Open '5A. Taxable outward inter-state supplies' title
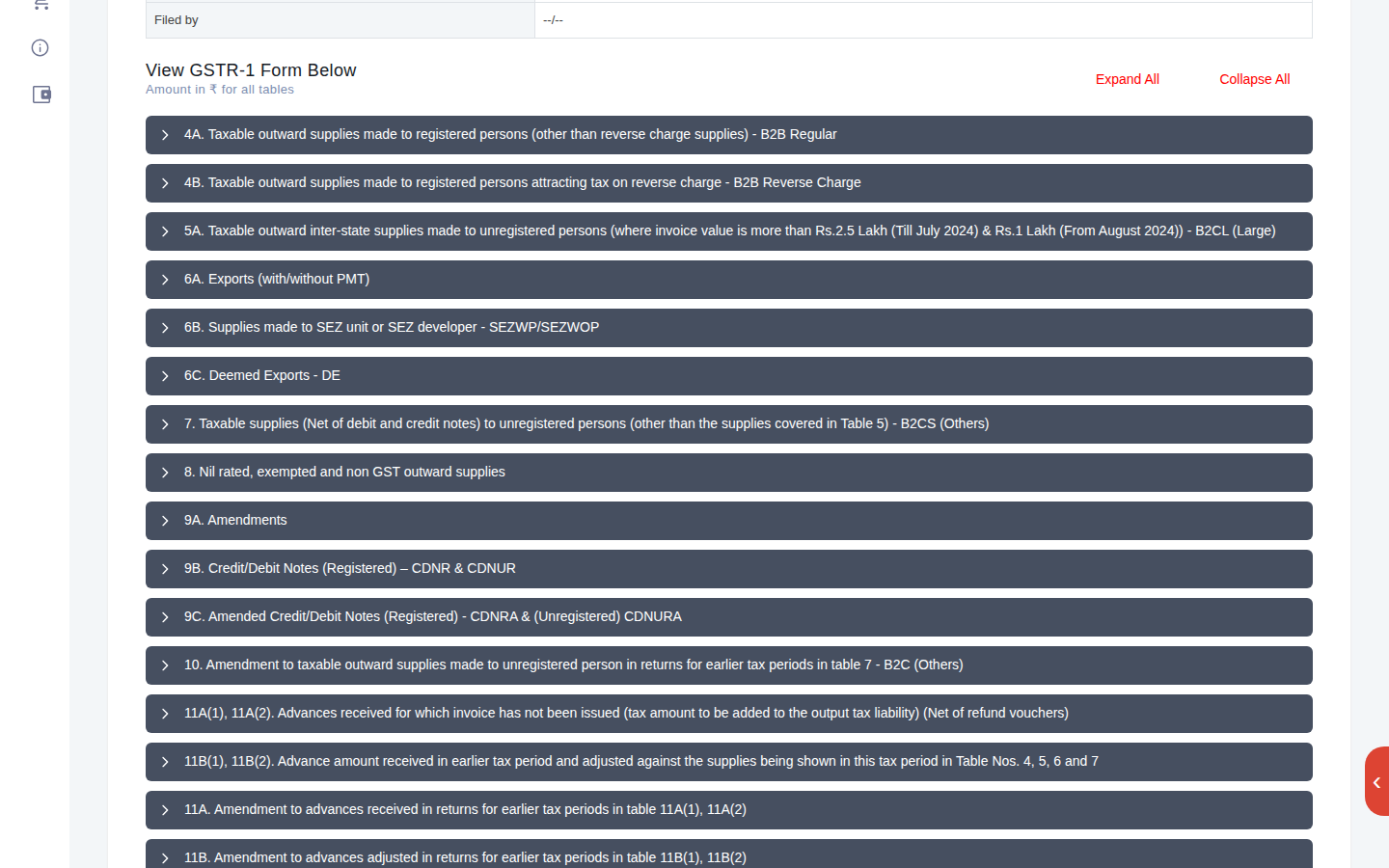Screen dimensions: 1389x868 coord(730,231)
